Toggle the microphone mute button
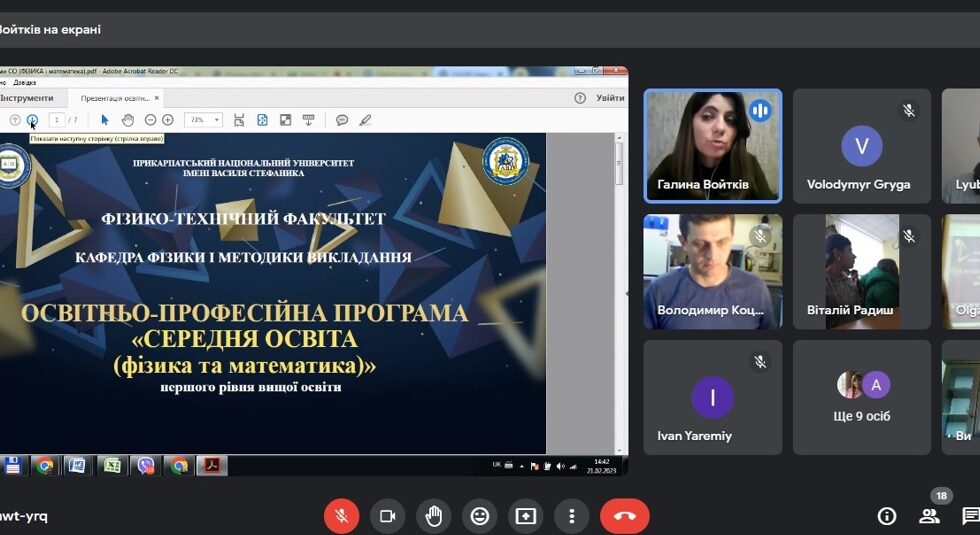Viewport: 980px width, 535px height. pos(341,516)
